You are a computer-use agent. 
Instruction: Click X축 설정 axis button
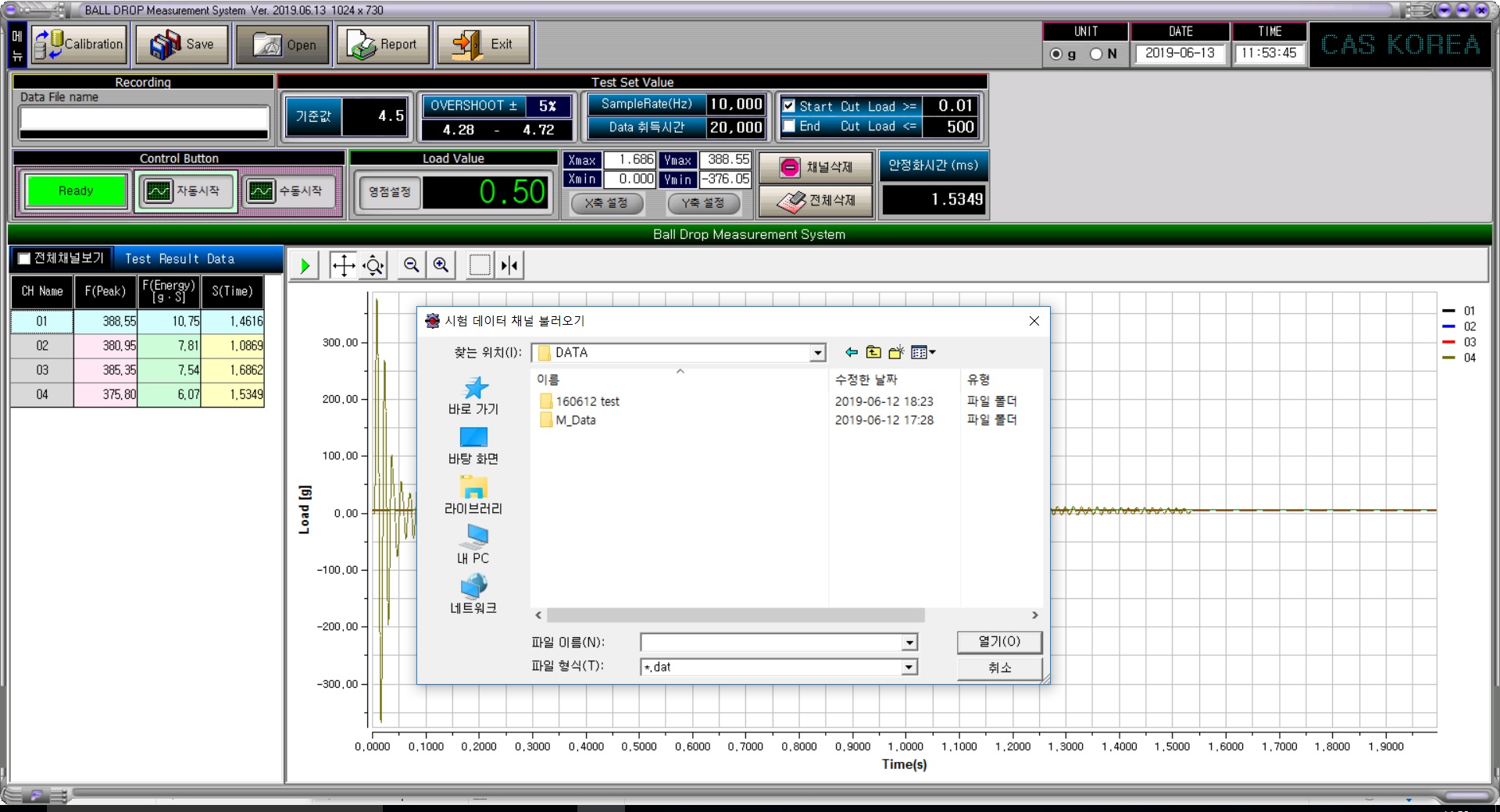pos(606,203)
